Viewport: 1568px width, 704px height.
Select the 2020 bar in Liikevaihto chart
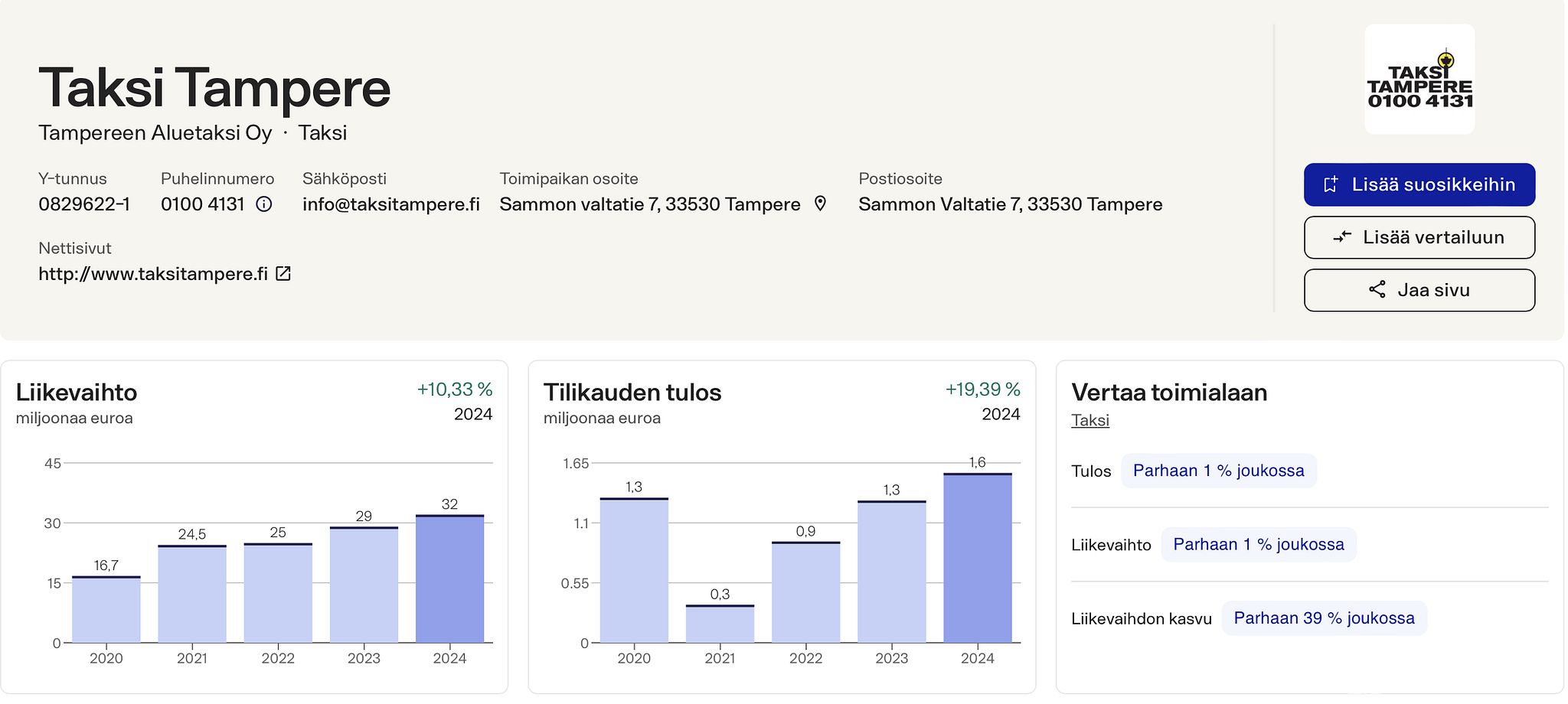[x=106, y=609]
